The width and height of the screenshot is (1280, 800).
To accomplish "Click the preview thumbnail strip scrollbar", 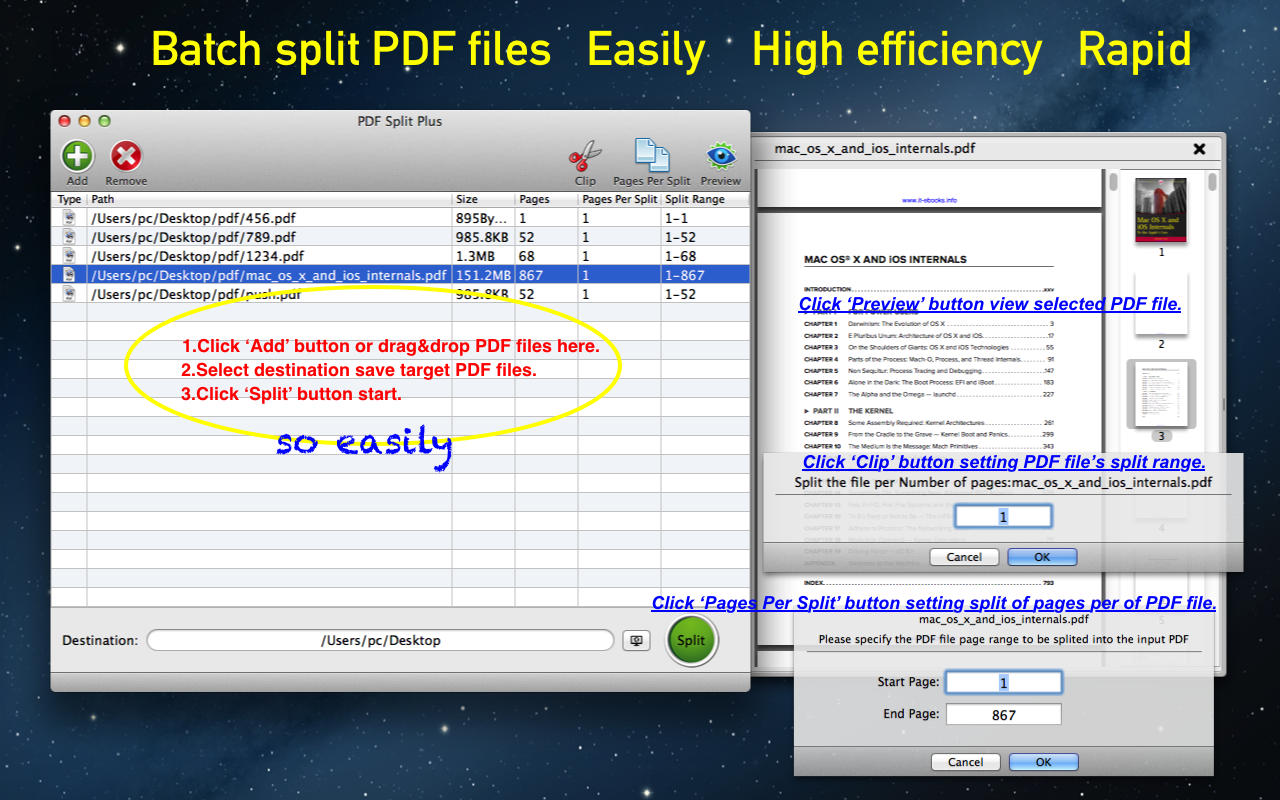I will pos(1212,400).
